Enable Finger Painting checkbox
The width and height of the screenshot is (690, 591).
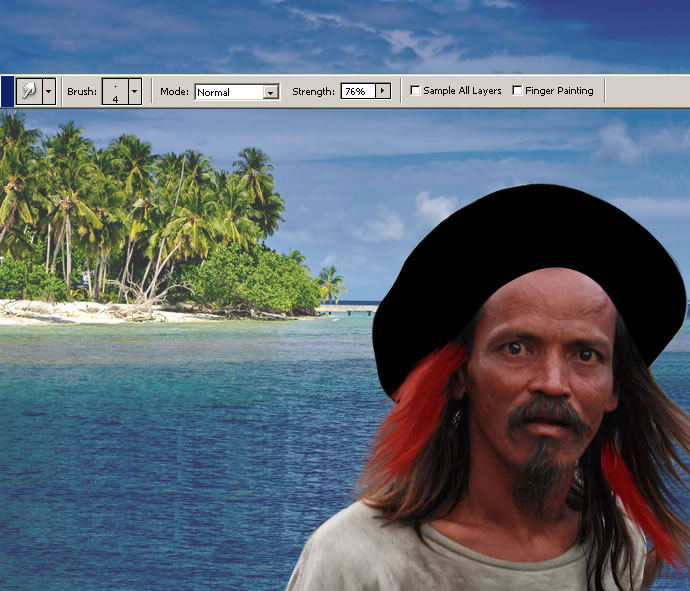coord(517,91)
